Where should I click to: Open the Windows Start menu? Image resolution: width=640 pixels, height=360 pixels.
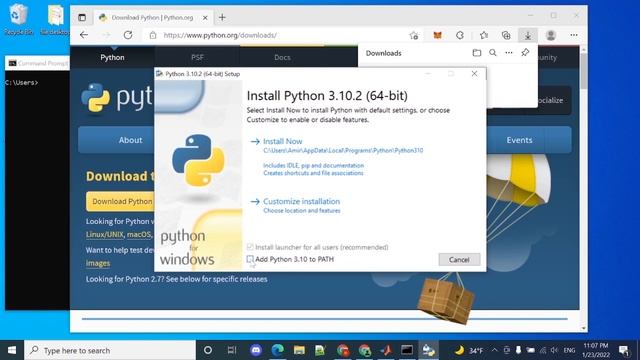[x=12, y=350]
